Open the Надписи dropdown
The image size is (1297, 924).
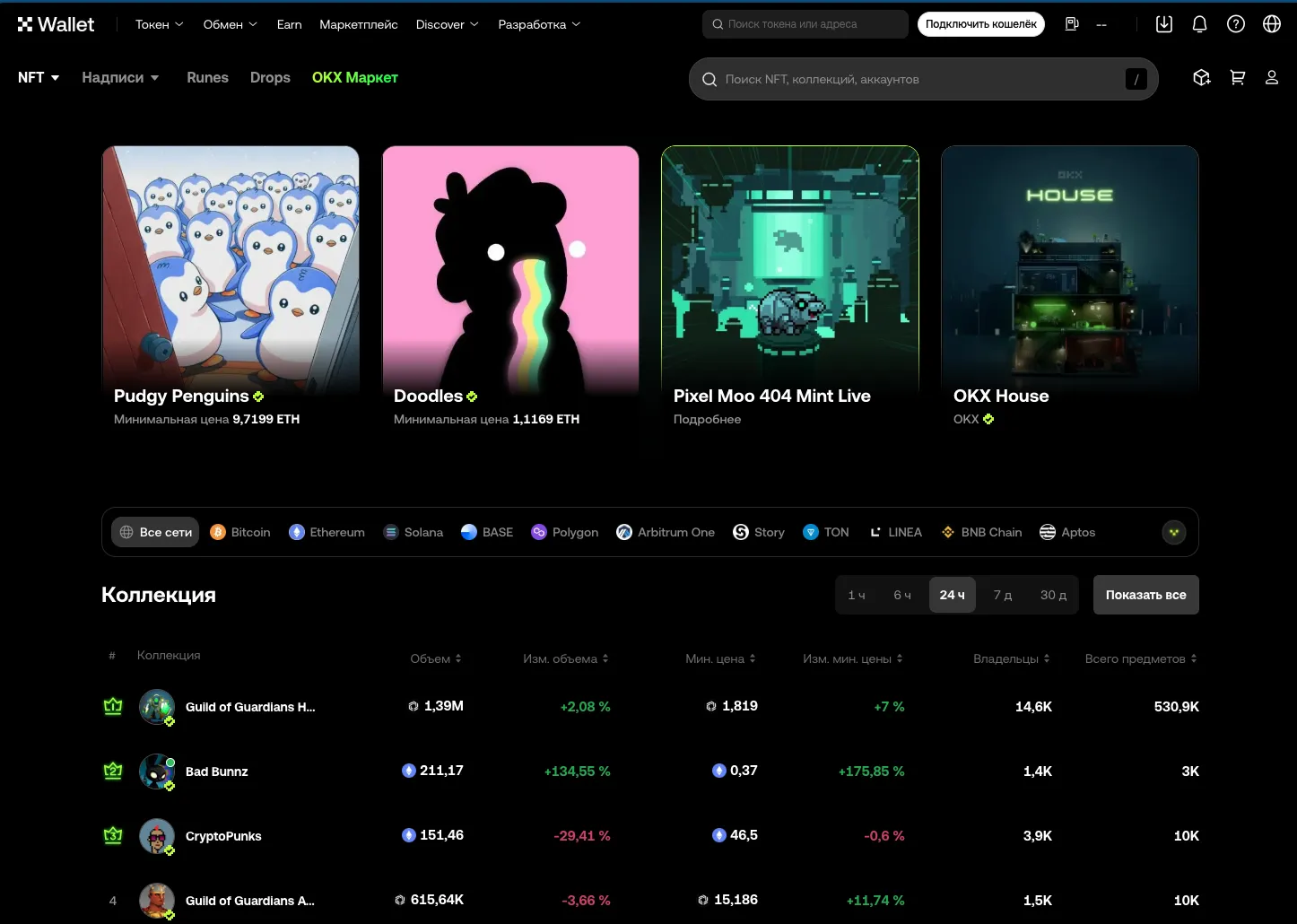120,78
